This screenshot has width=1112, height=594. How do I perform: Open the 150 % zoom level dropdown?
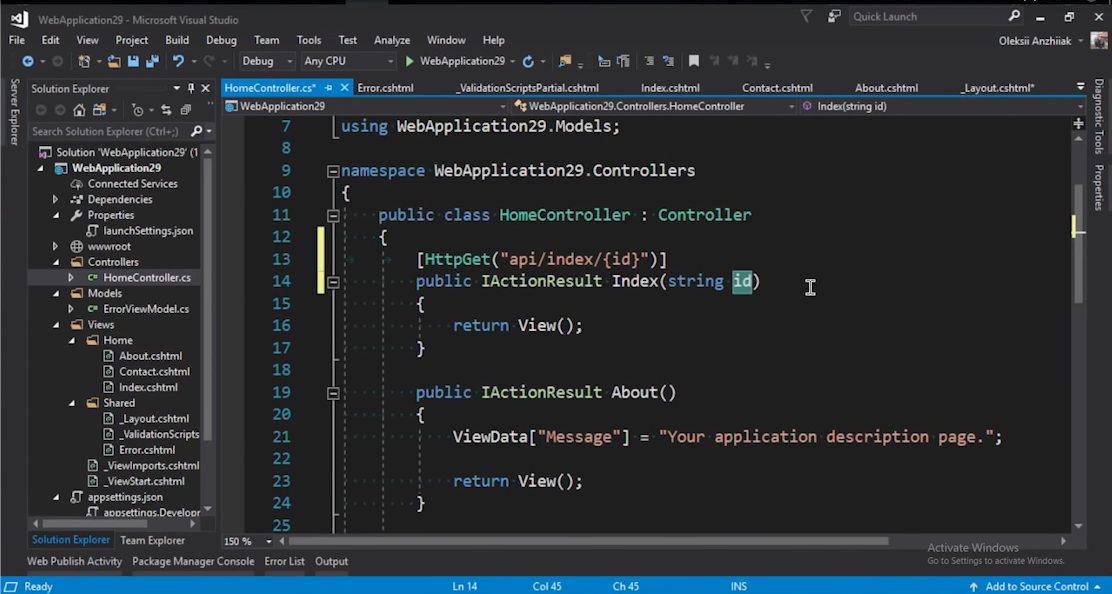coord(249,542)
